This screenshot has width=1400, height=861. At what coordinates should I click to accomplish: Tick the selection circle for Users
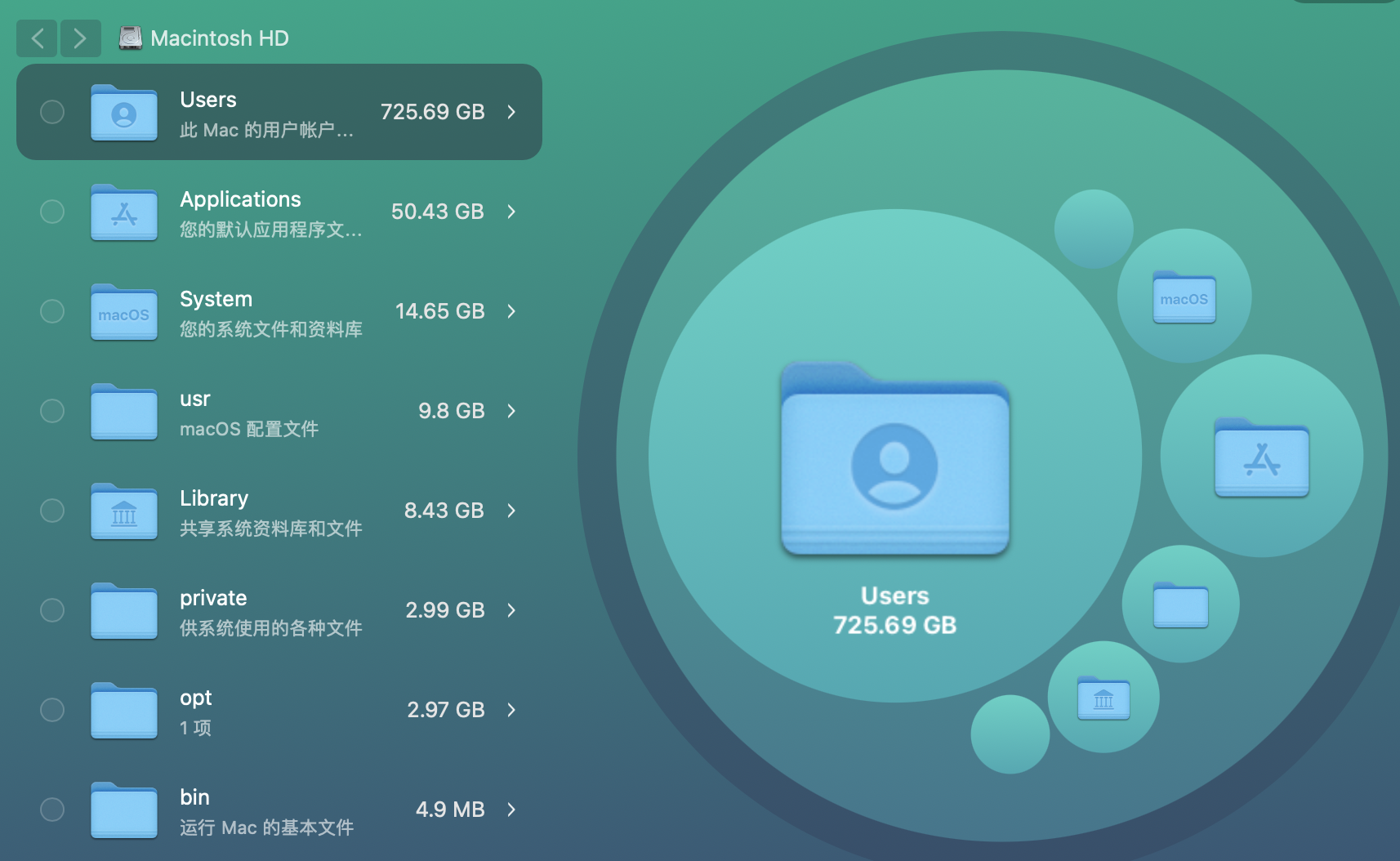(x=52, y=112)
